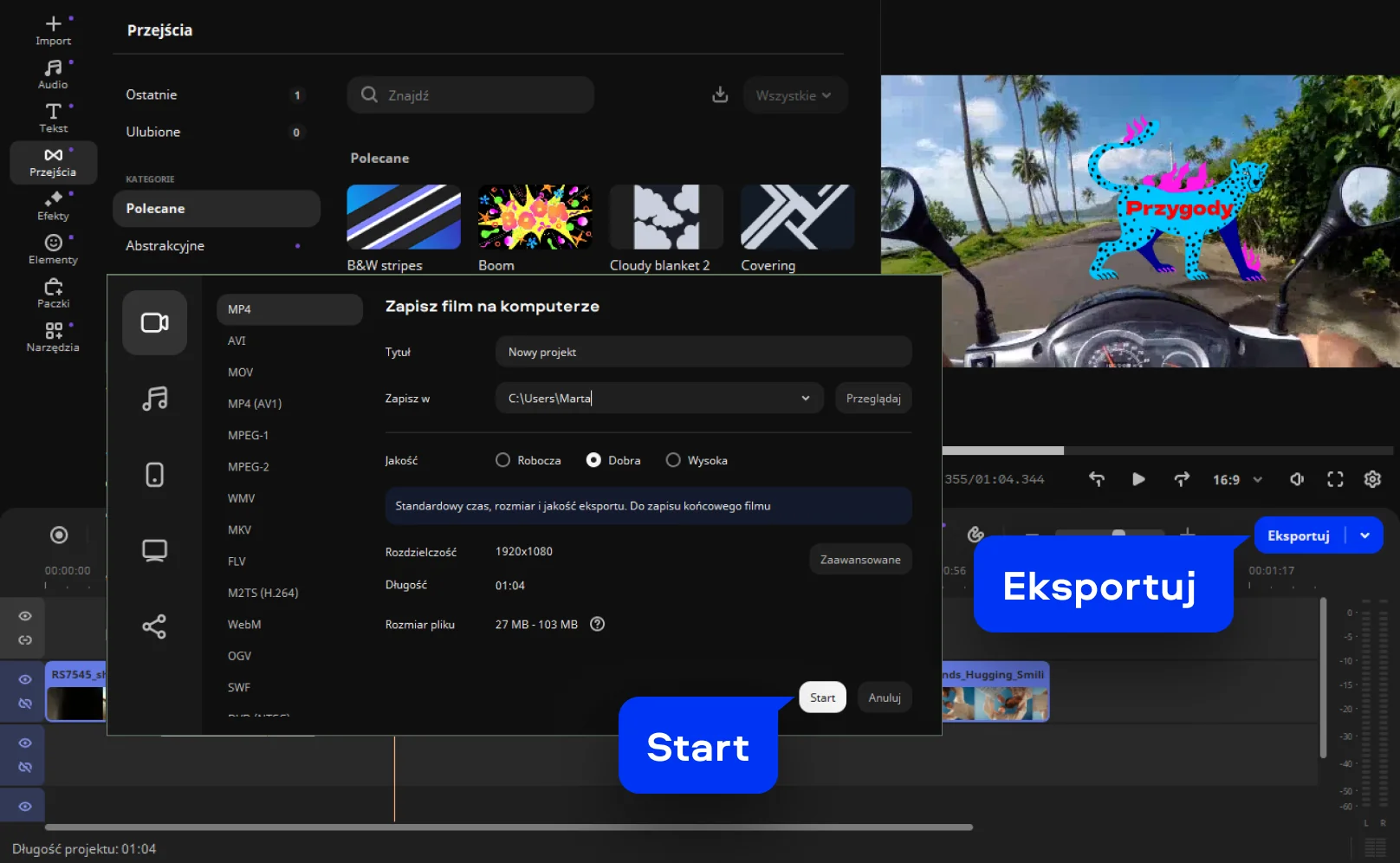Choose the MOV format from list
Image resolution: width=1400 pixels, height=863 pixels.
[241, 373]
